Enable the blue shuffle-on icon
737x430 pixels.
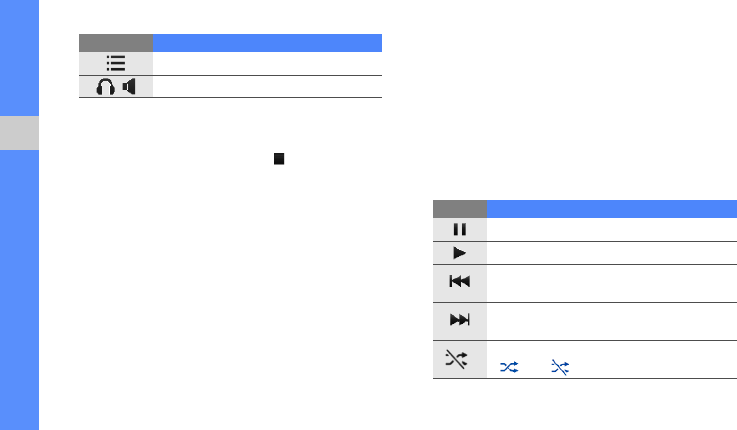click(x=509, y=367)
